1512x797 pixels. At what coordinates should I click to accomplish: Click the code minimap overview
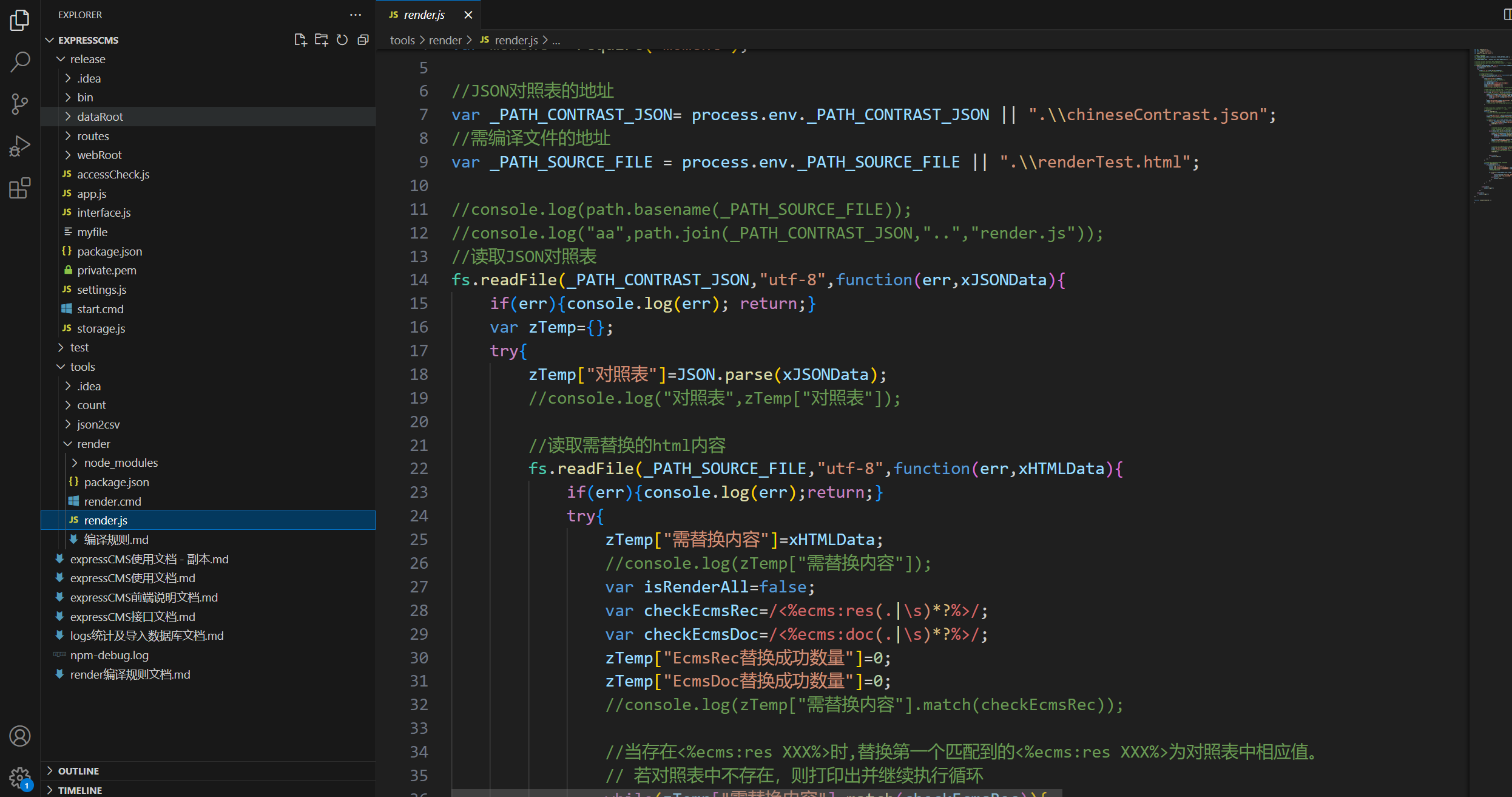click(x=1490, y=126)
